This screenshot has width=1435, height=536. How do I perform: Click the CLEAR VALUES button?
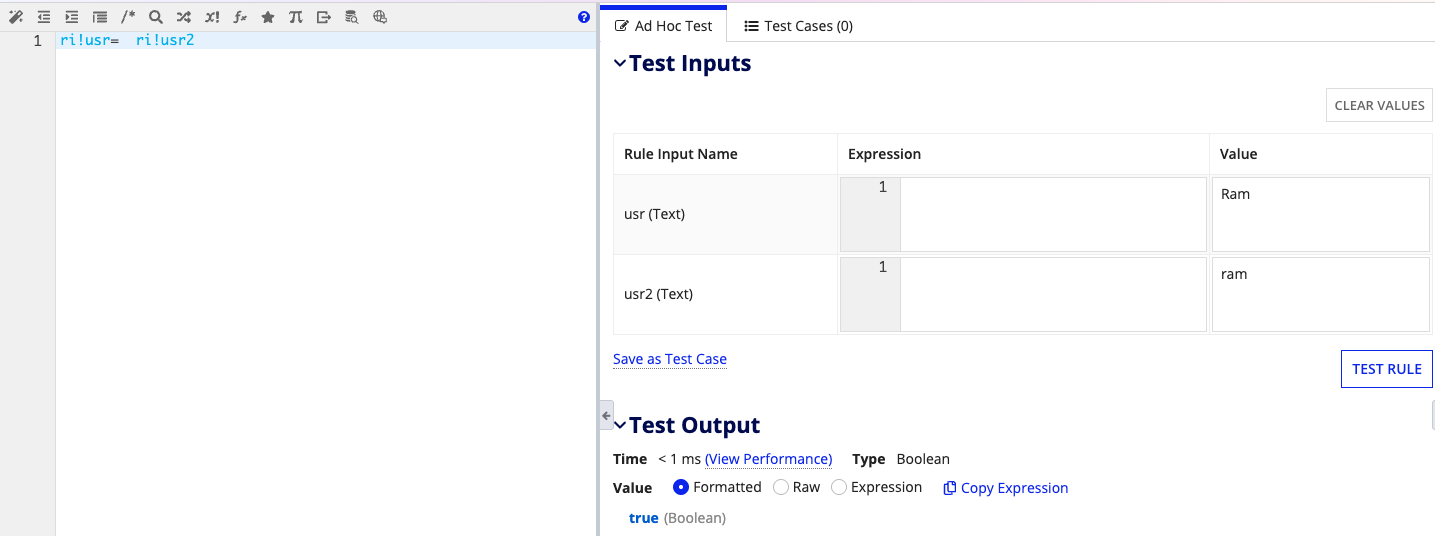[x=1379, y=105]
